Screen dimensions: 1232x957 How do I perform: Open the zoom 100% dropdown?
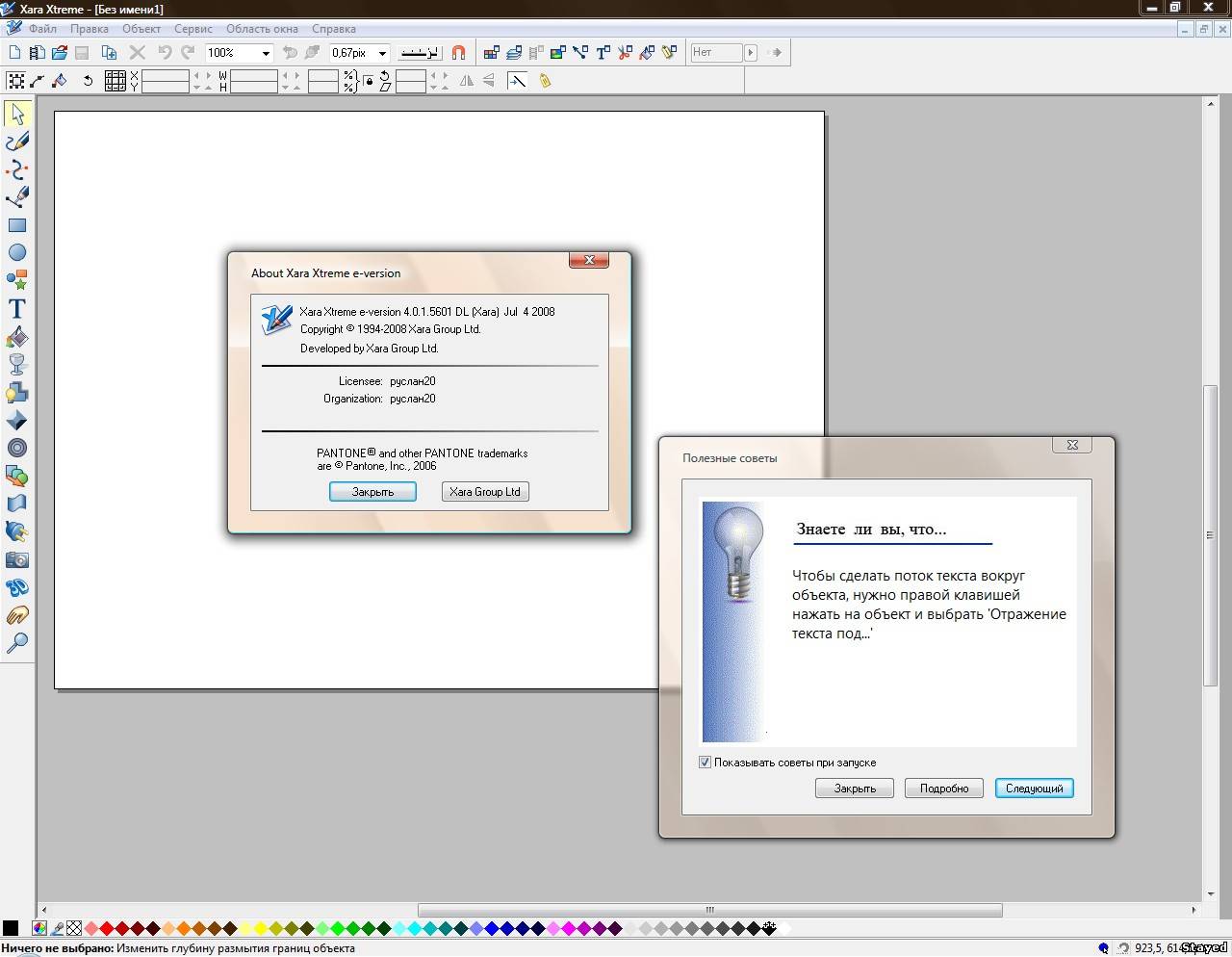pyautogui.click(x=266, y=53)
